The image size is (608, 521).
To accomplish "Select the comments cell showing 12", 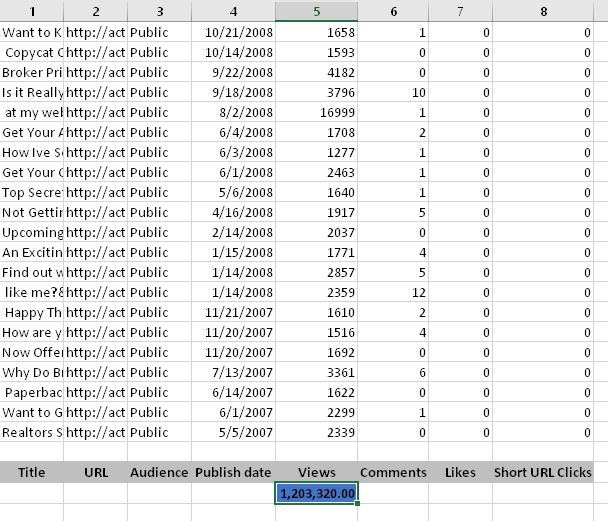I will 393,292.
